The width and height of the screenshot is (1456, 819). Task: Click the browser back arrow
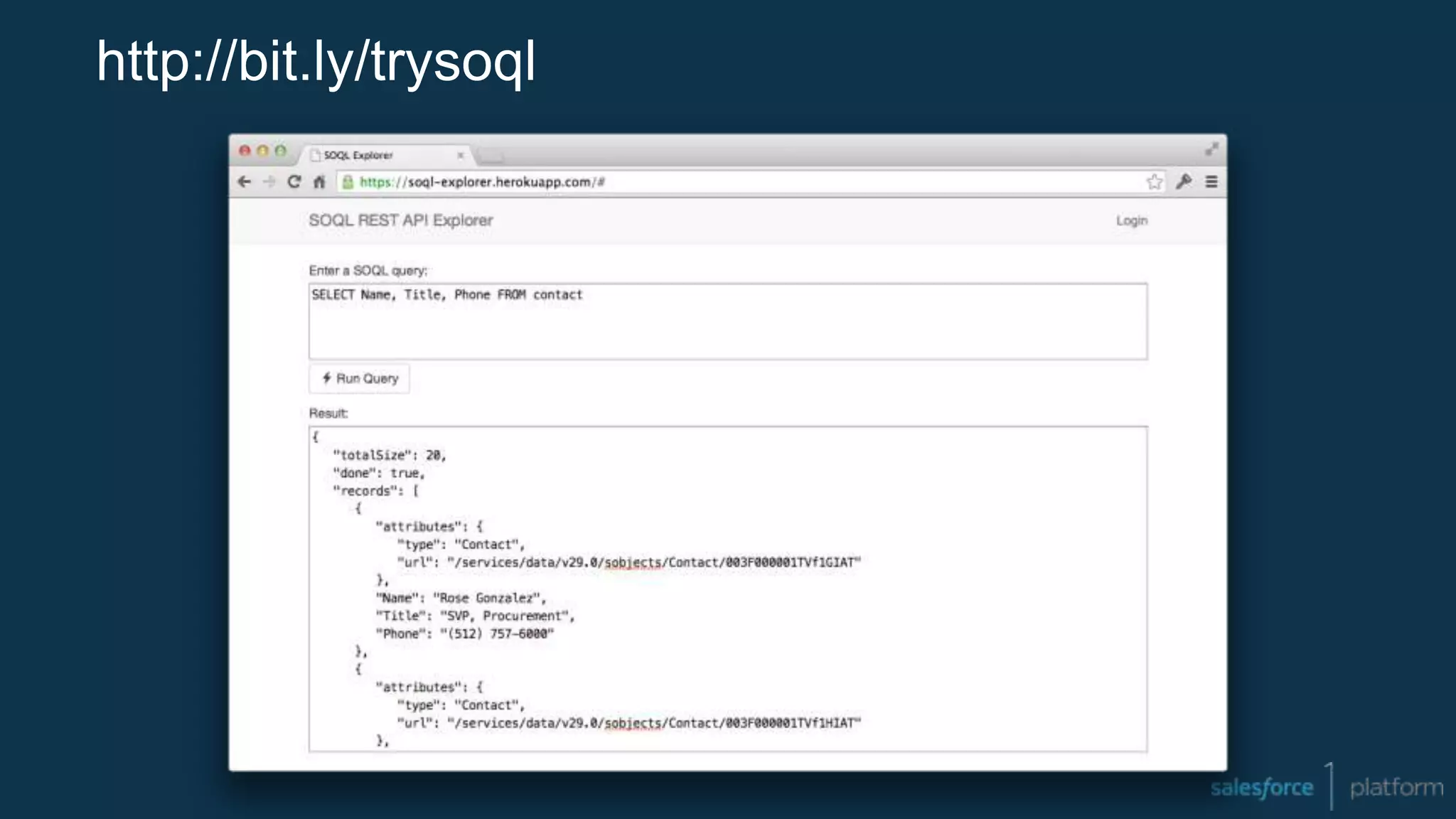[x=244, y=182]
